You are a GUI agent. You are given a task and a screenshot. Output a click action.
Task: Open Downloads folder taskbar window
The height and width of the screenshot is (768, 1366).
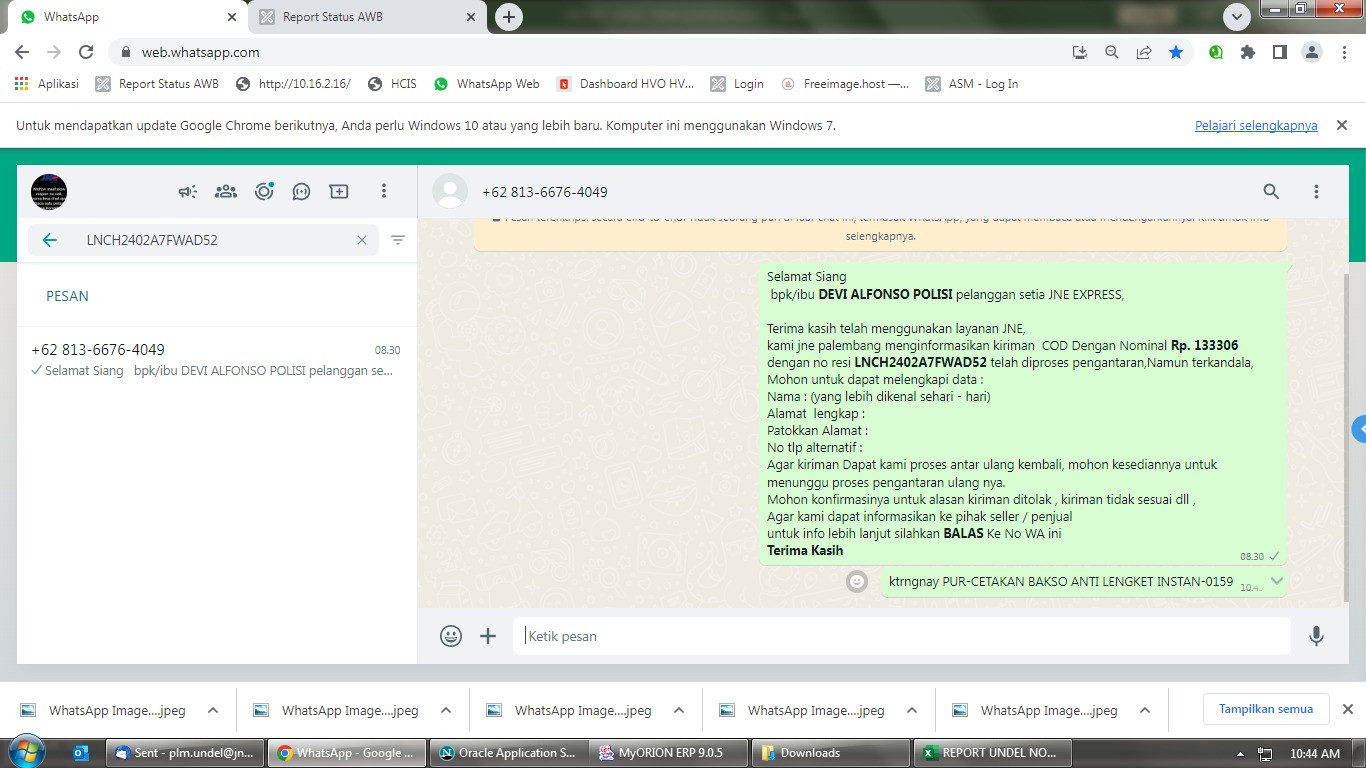(x=830, y=753)
